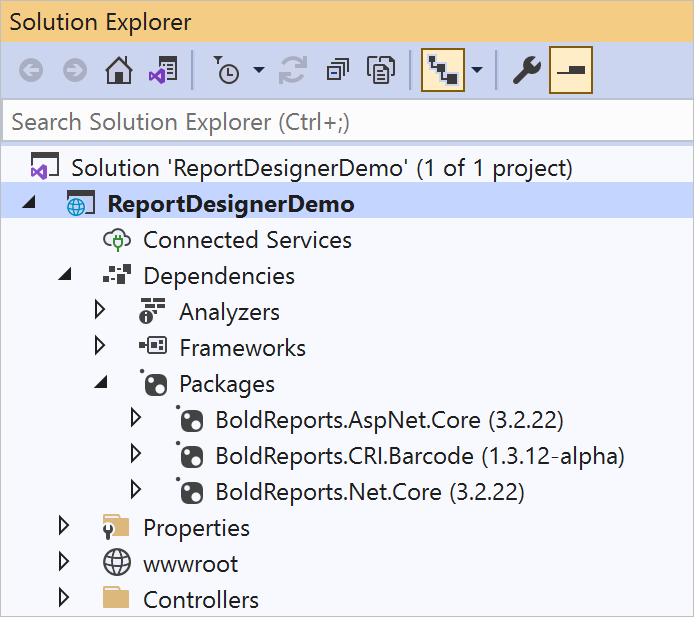Click the Visual Studio solution icon
This screenshot has width=694, height=617.
[x=44, y=166]
